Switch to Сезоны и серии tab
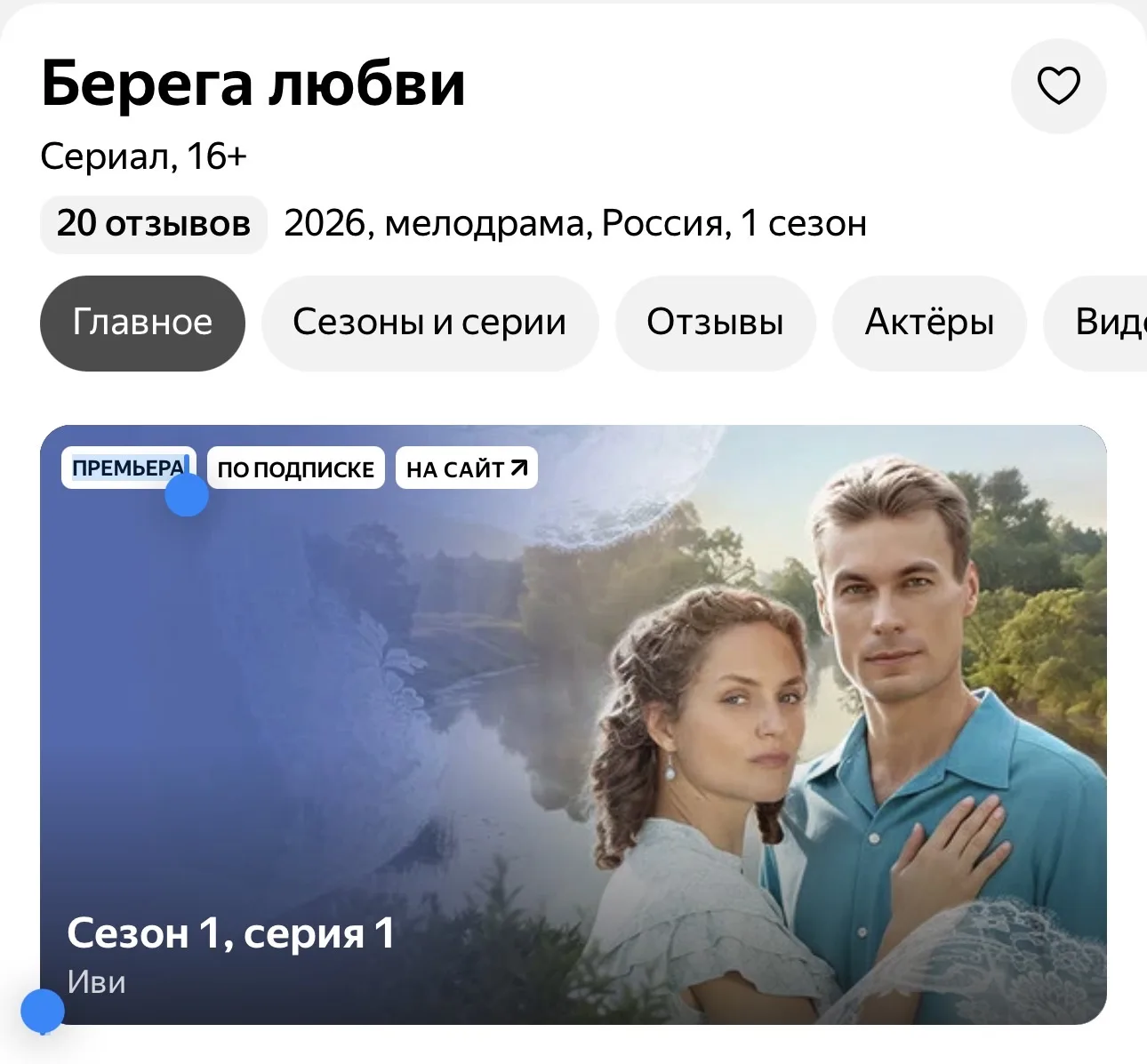The image size is (1147, 1064). point(429,323)
